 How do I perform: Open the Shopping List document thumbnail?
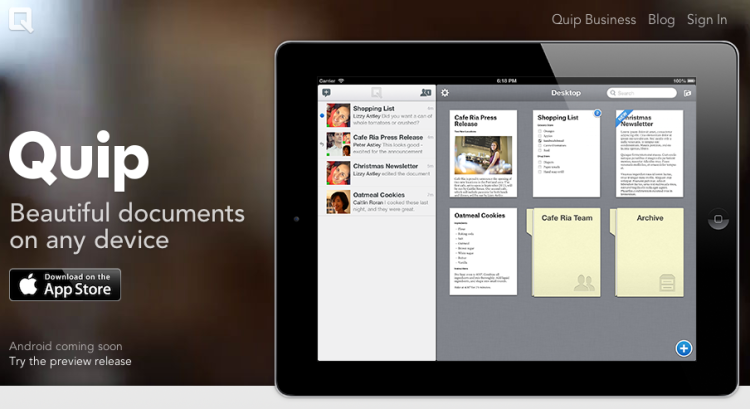point(566,154)
